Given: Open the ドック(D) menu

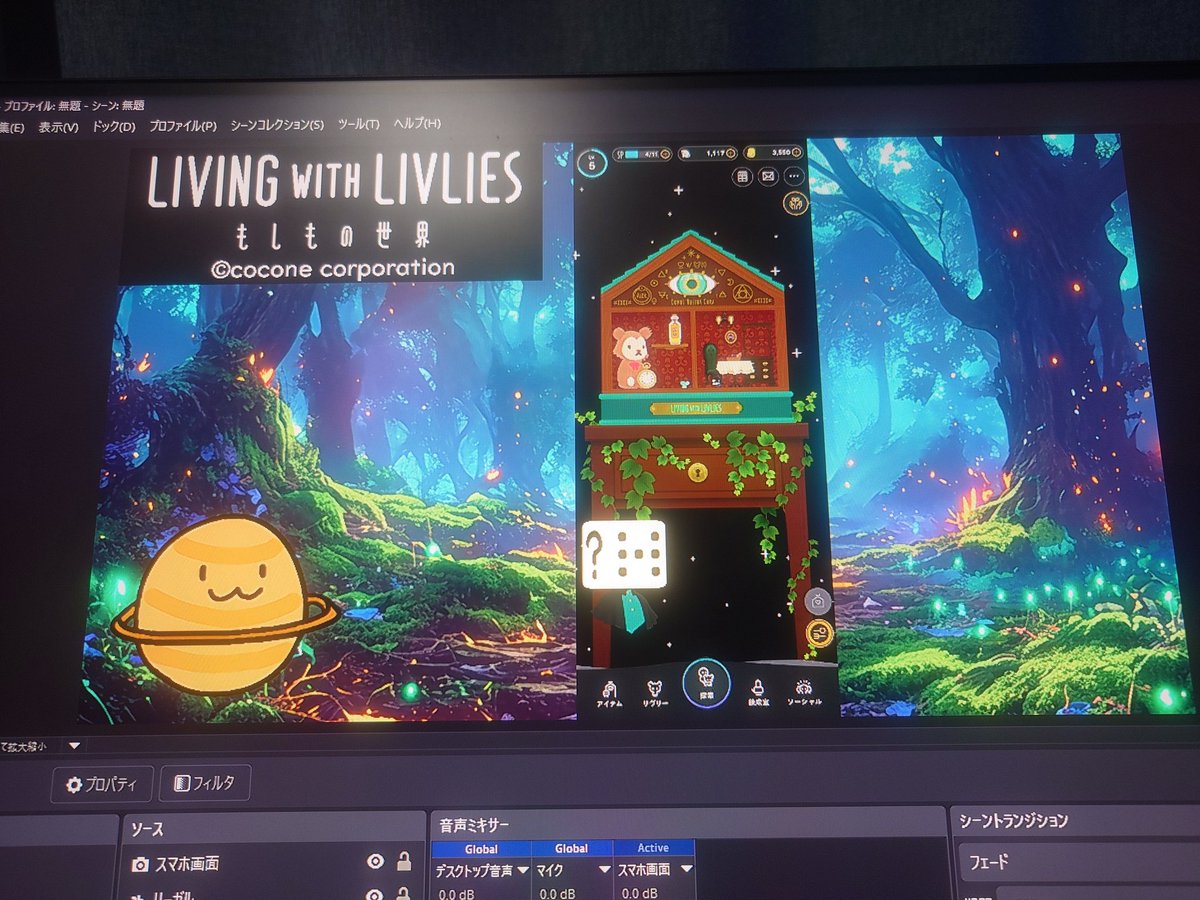Looking at the screenshot, I should [x=113, y=126].
